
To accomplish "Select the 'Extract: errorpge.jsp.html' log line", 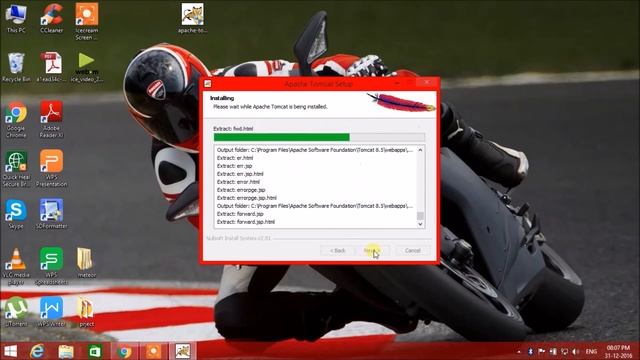I will 247,198.
